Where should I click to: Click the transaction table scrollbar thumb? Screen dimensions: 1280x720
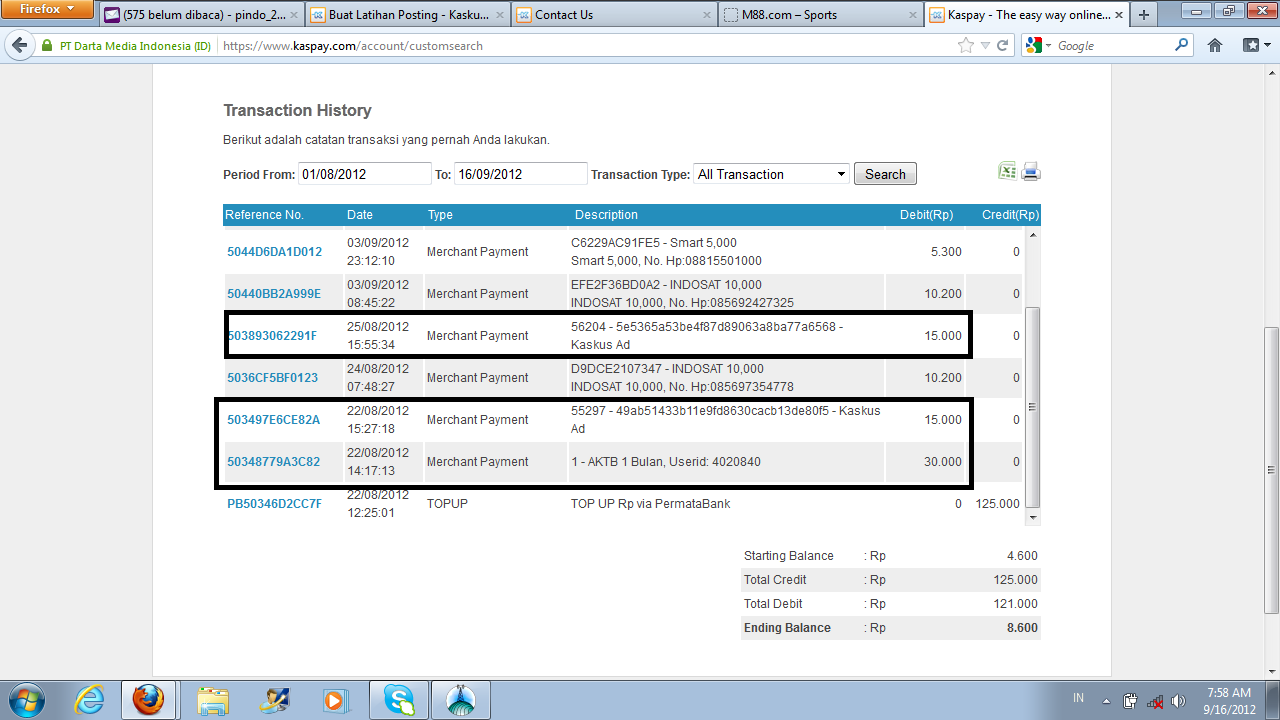click(1034, 407)
